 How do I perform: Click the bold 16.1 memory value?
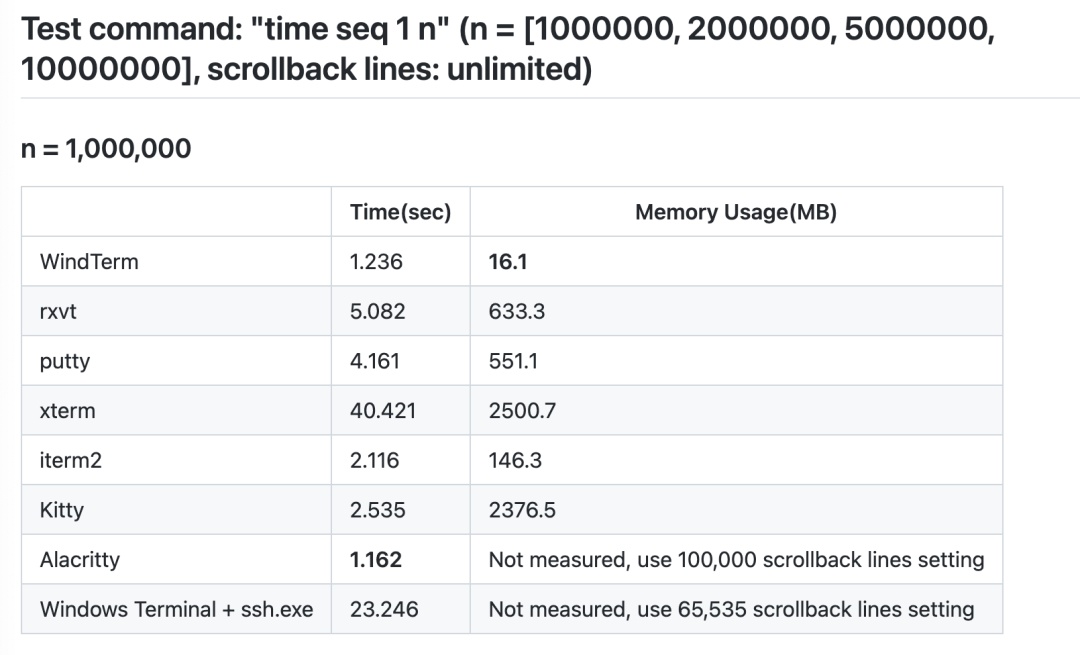coord(508,262)
